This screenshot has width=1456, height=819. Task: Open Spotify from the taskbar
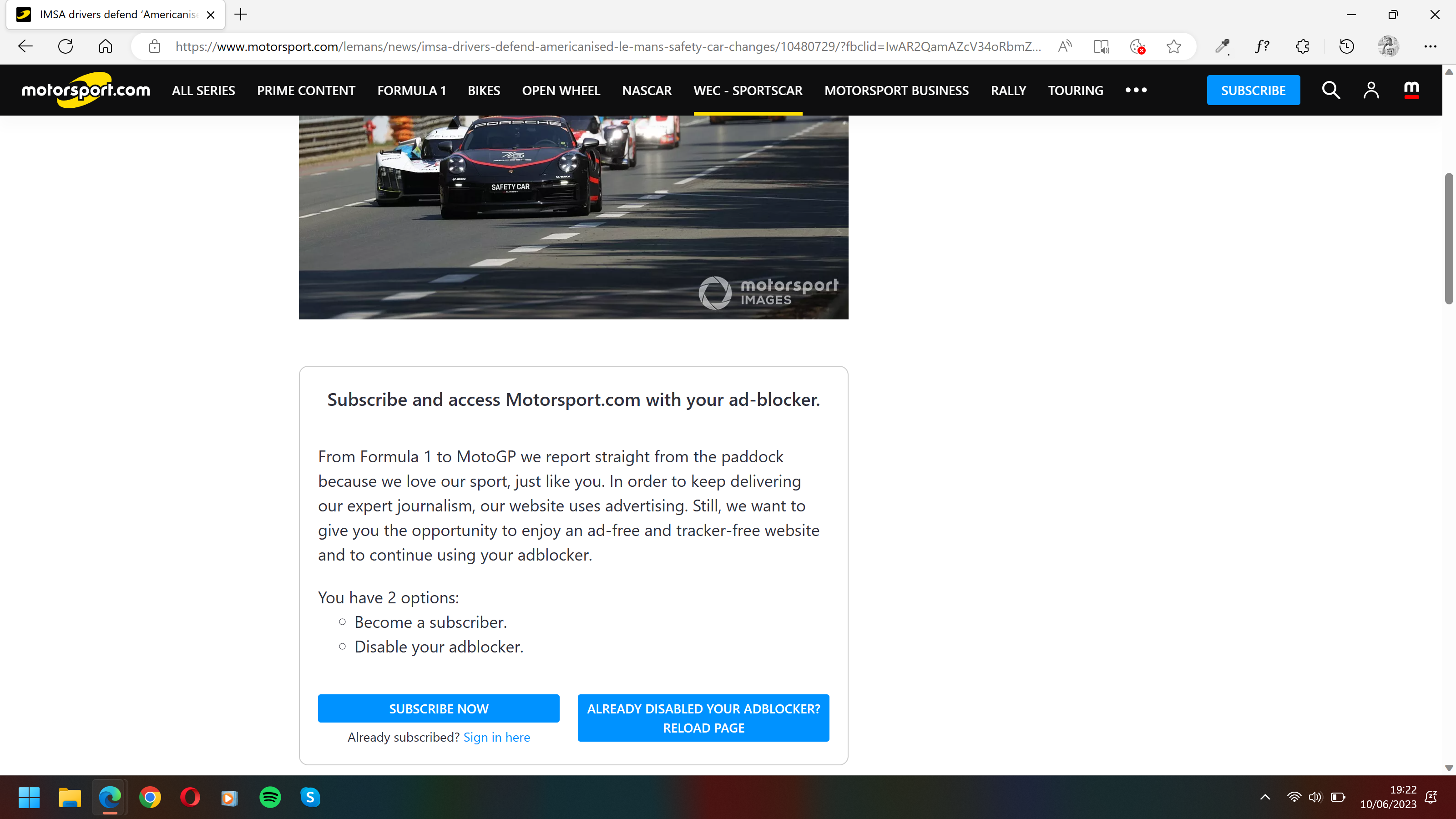pyautogui.click(x=270, y=798)
